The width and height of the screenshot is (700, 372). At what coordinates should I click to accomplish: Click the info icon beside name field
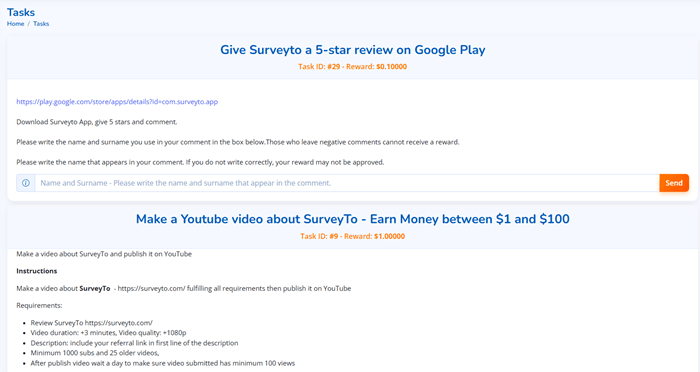tap(26, 183)
